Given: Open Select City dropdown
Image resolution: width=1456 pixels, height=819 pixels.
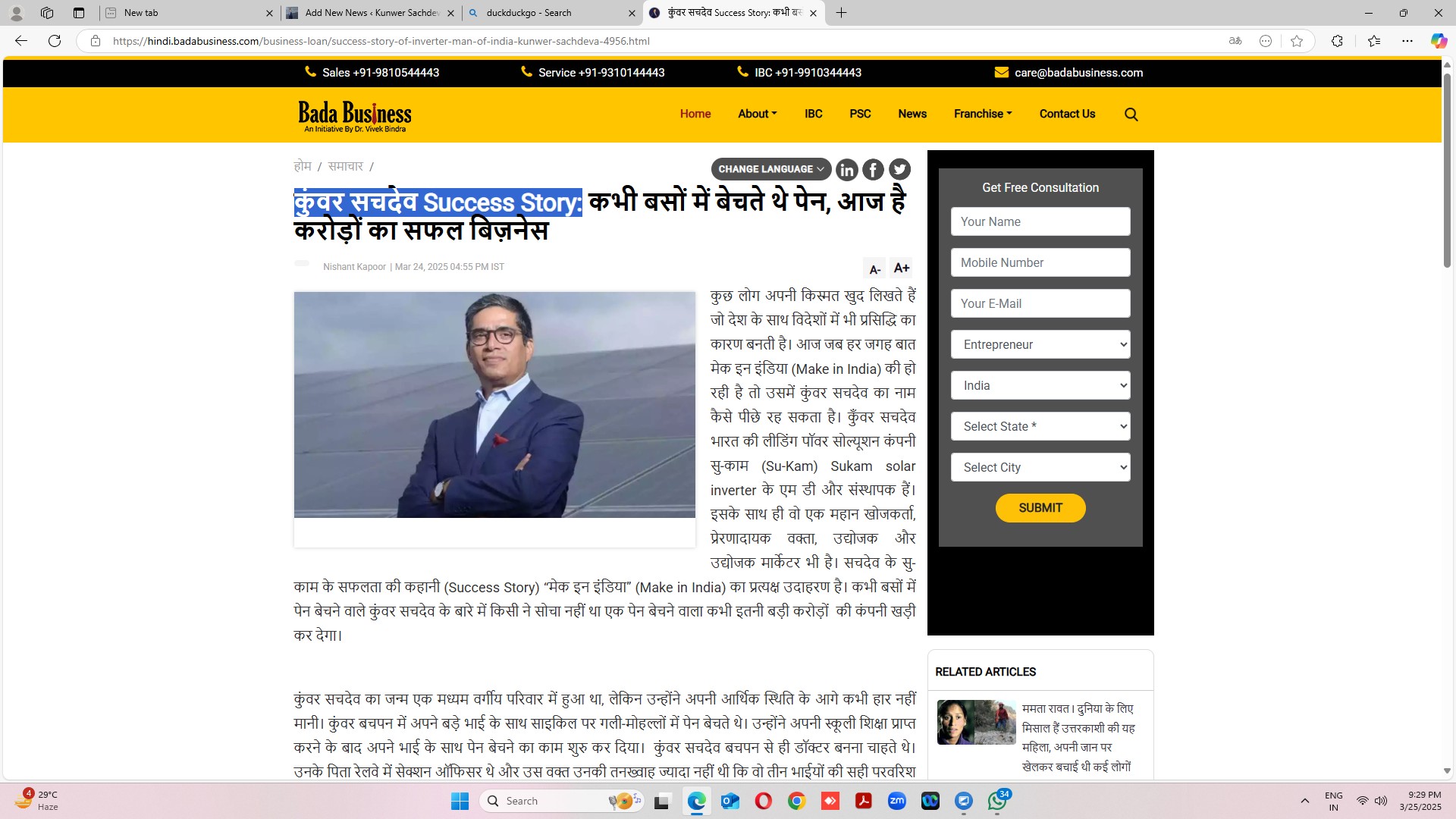Looking at the screenshot, I should tap(1040, 467).
